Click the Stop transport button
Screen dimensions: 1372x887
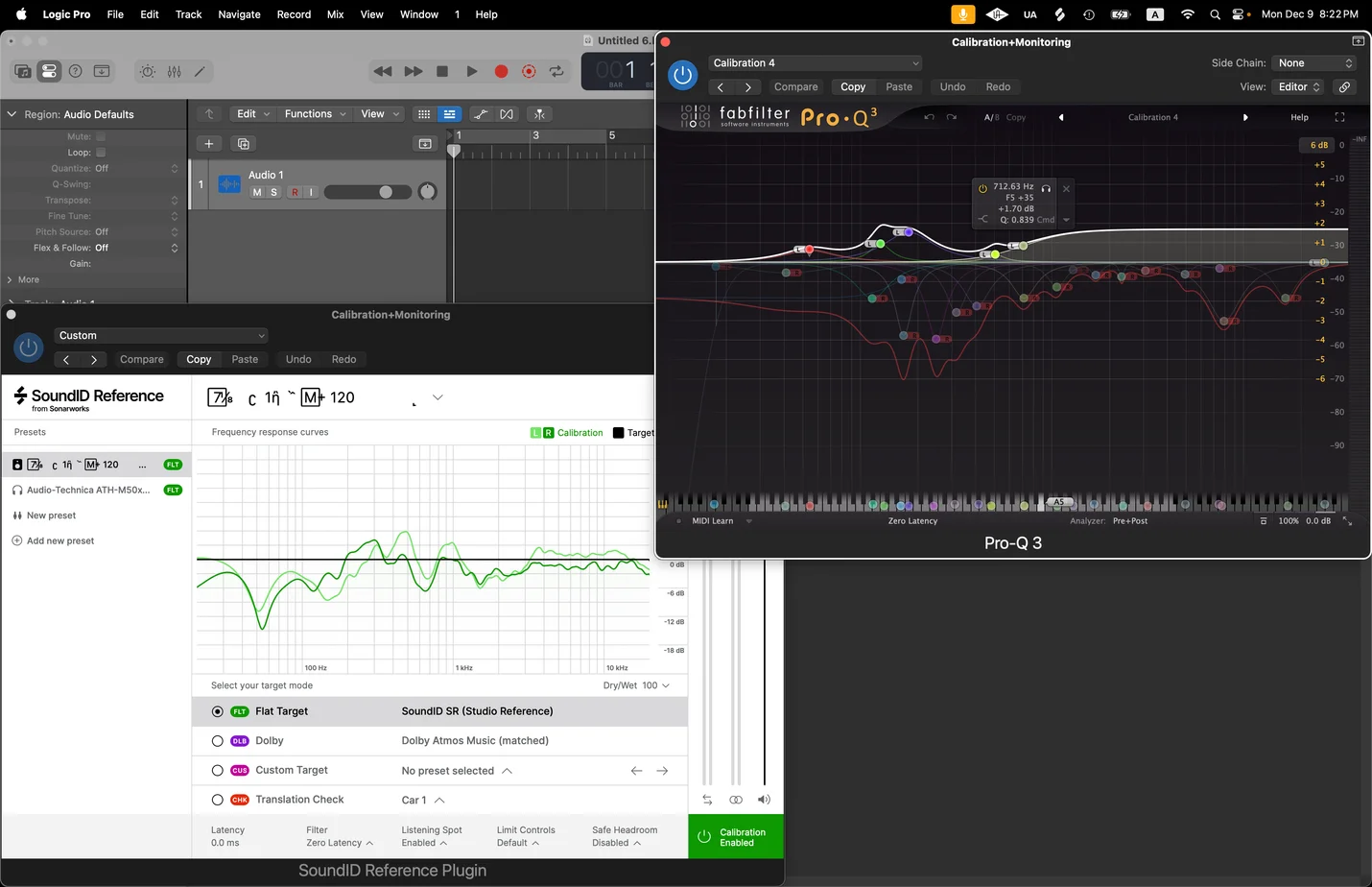tap(442, 71)
